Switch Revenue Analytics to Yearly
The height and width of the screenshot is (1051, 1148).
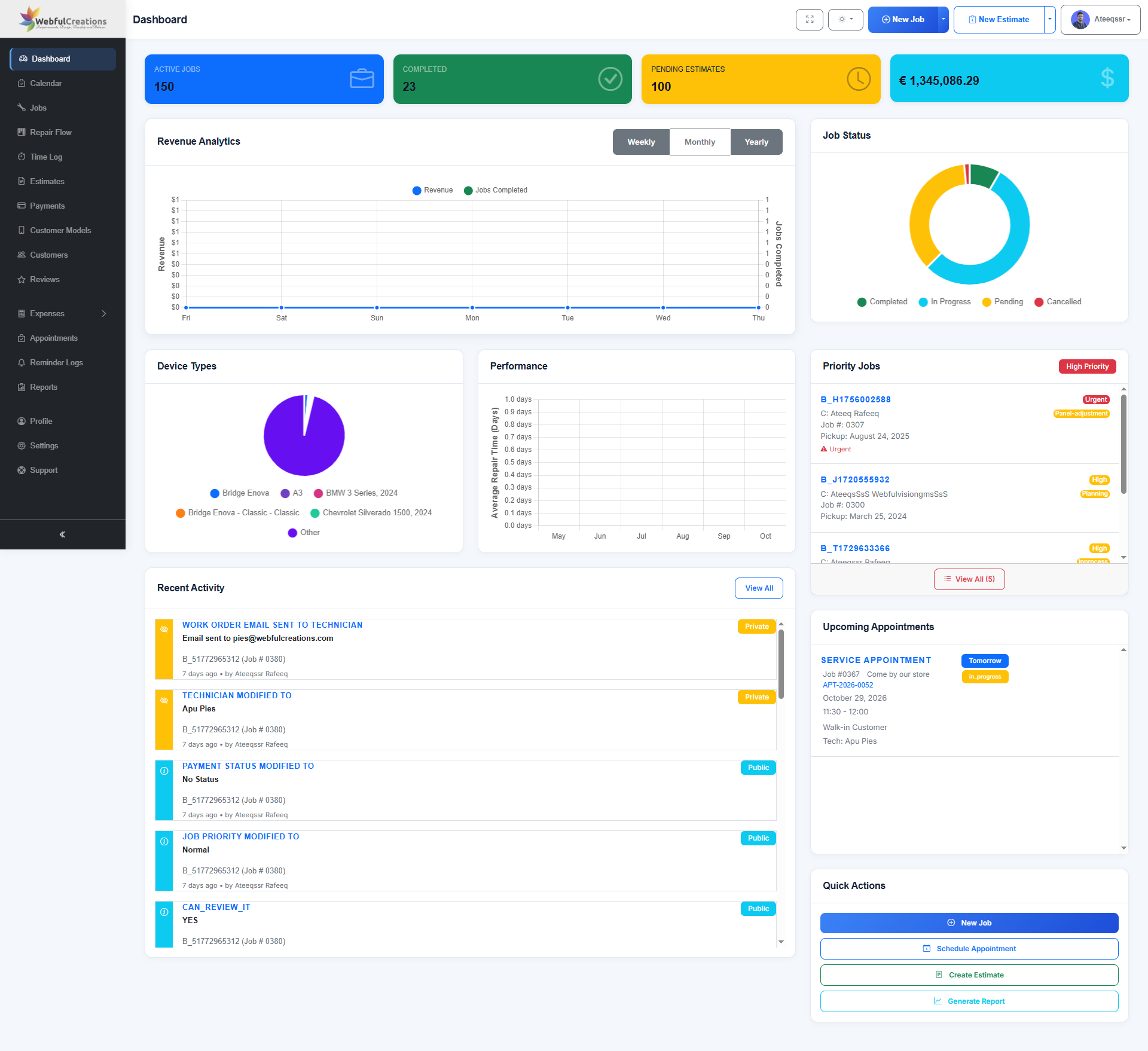point(756,142)
